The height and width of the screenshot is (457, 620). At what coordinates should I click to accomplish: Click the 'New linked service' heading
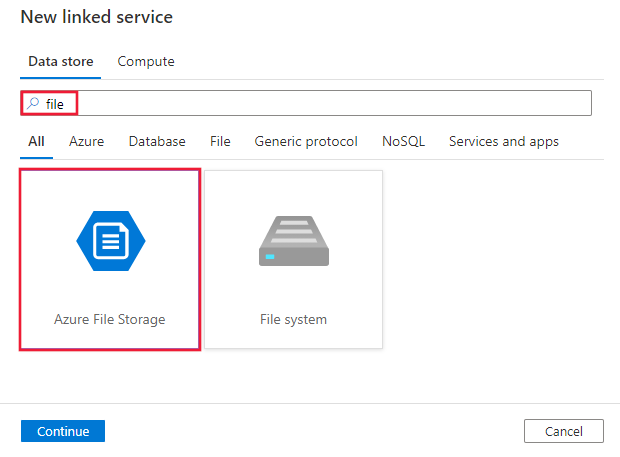[97, 17]
